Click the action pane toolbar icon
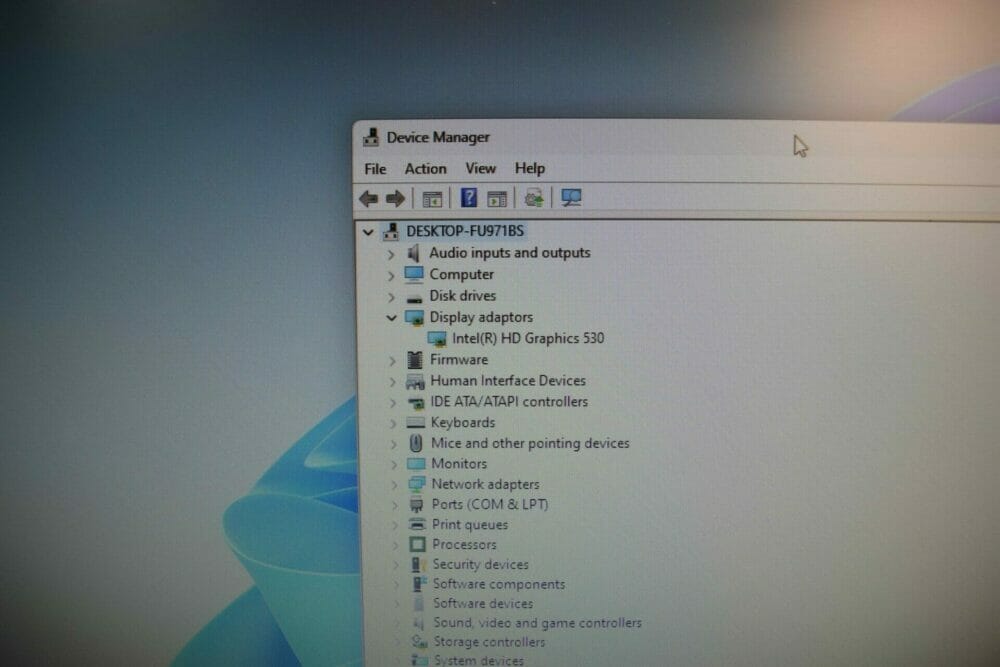The height and width of the screenshot is (667, 1000). tap(497, 199)
